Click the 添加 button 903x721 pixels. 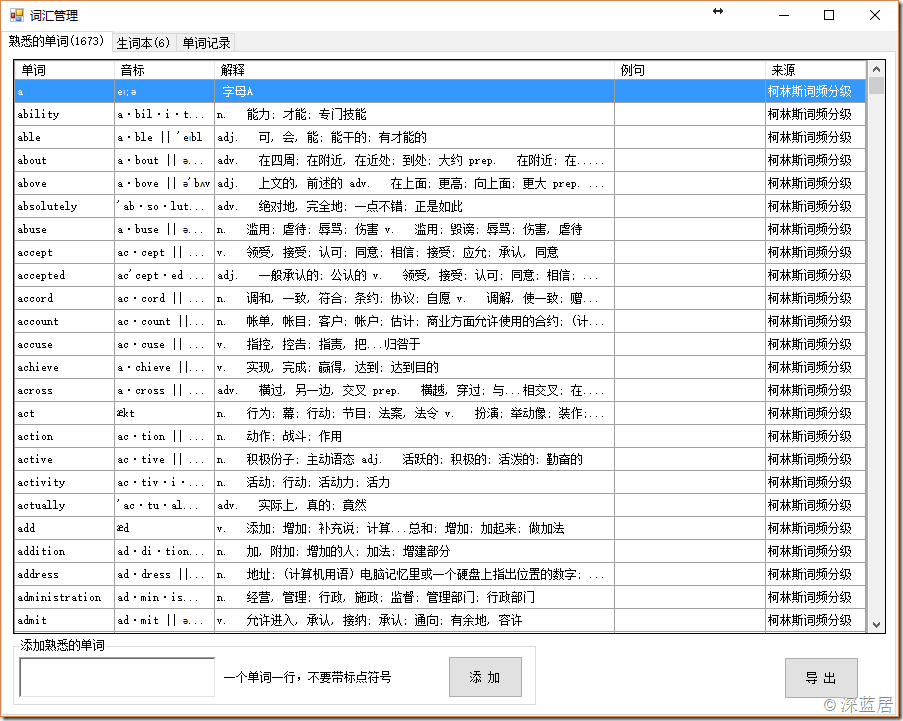(485, 677)
